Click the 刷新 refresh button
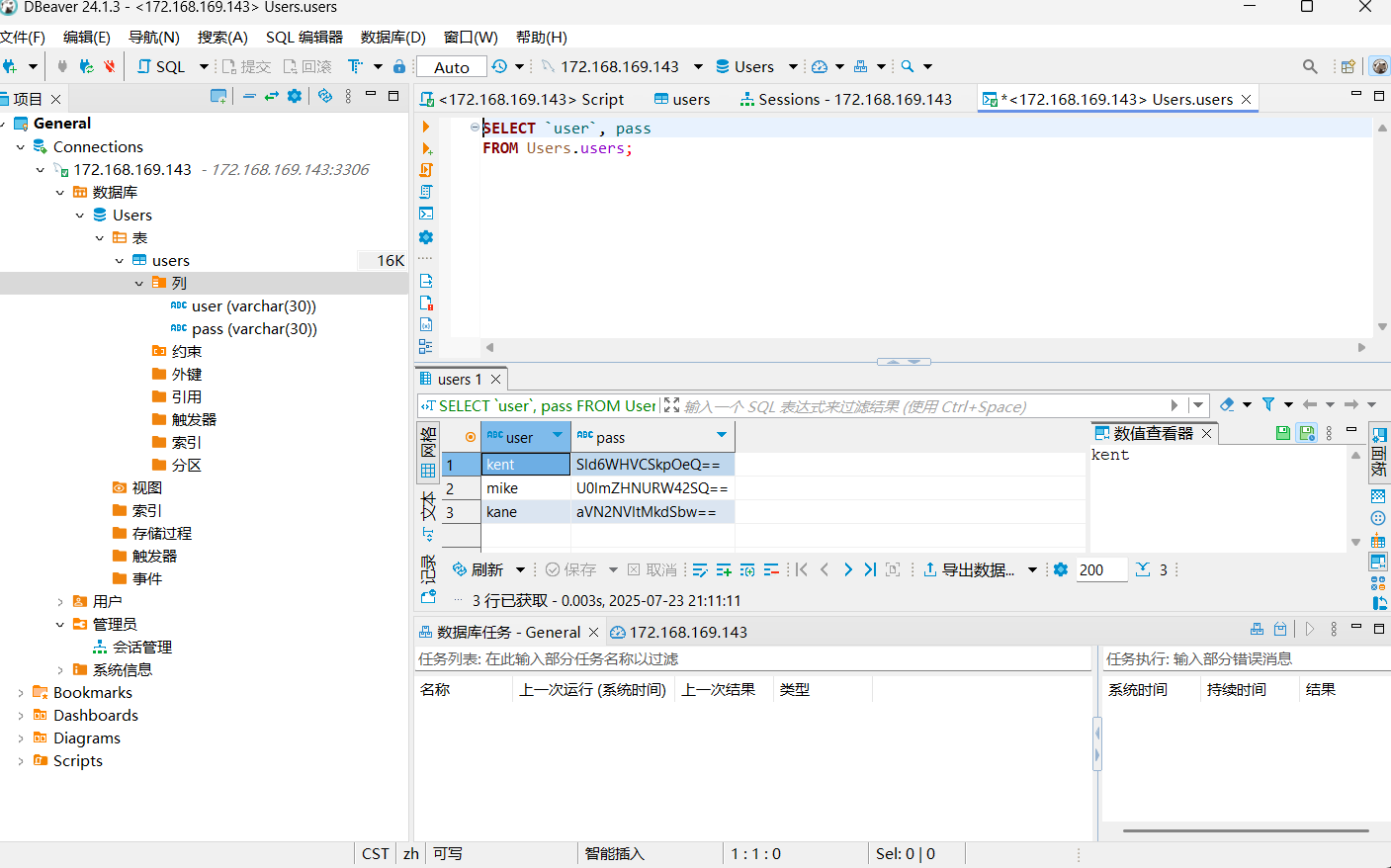 click(478, 569)
